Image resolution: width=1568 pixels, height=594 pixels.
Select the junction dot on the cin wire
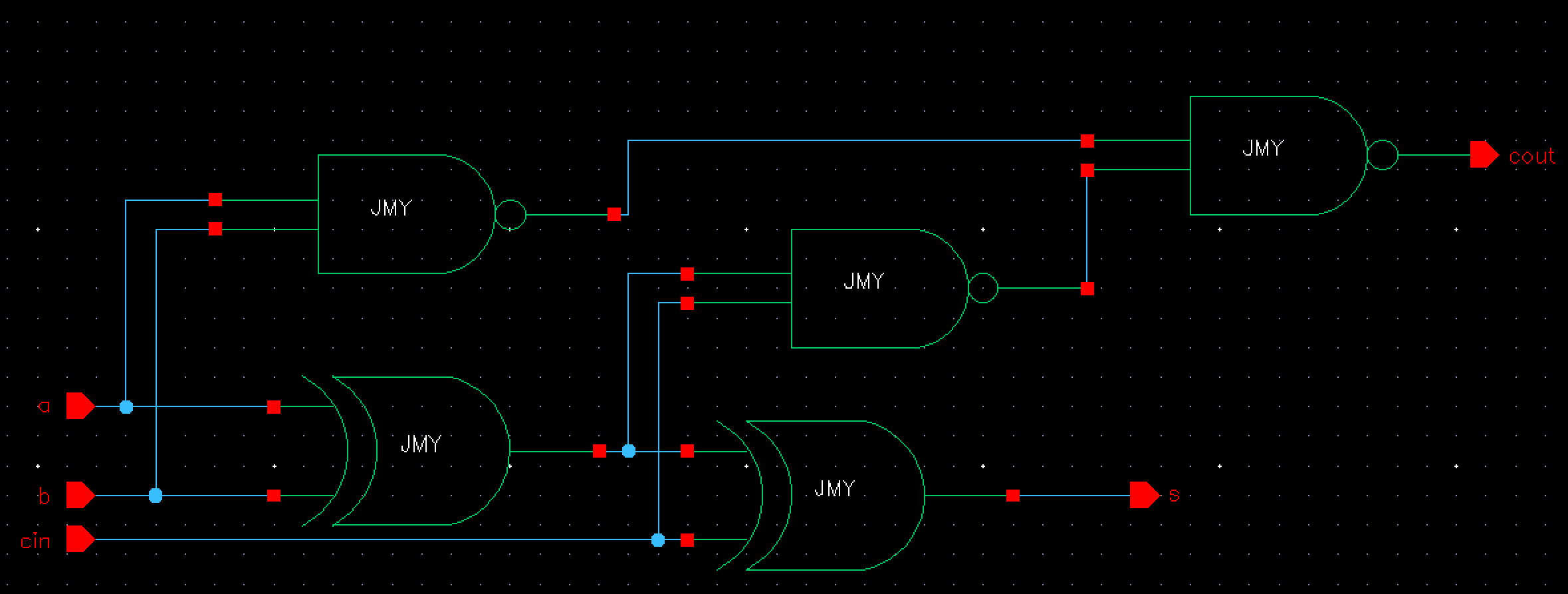pyautogui.click(x=658, y=540)
